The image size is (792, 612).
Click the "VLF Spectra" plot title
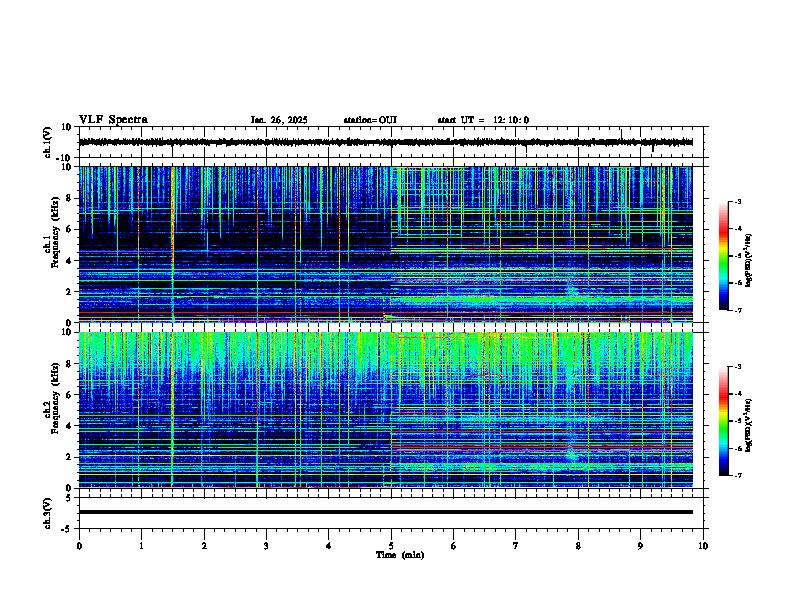point(113,120)
